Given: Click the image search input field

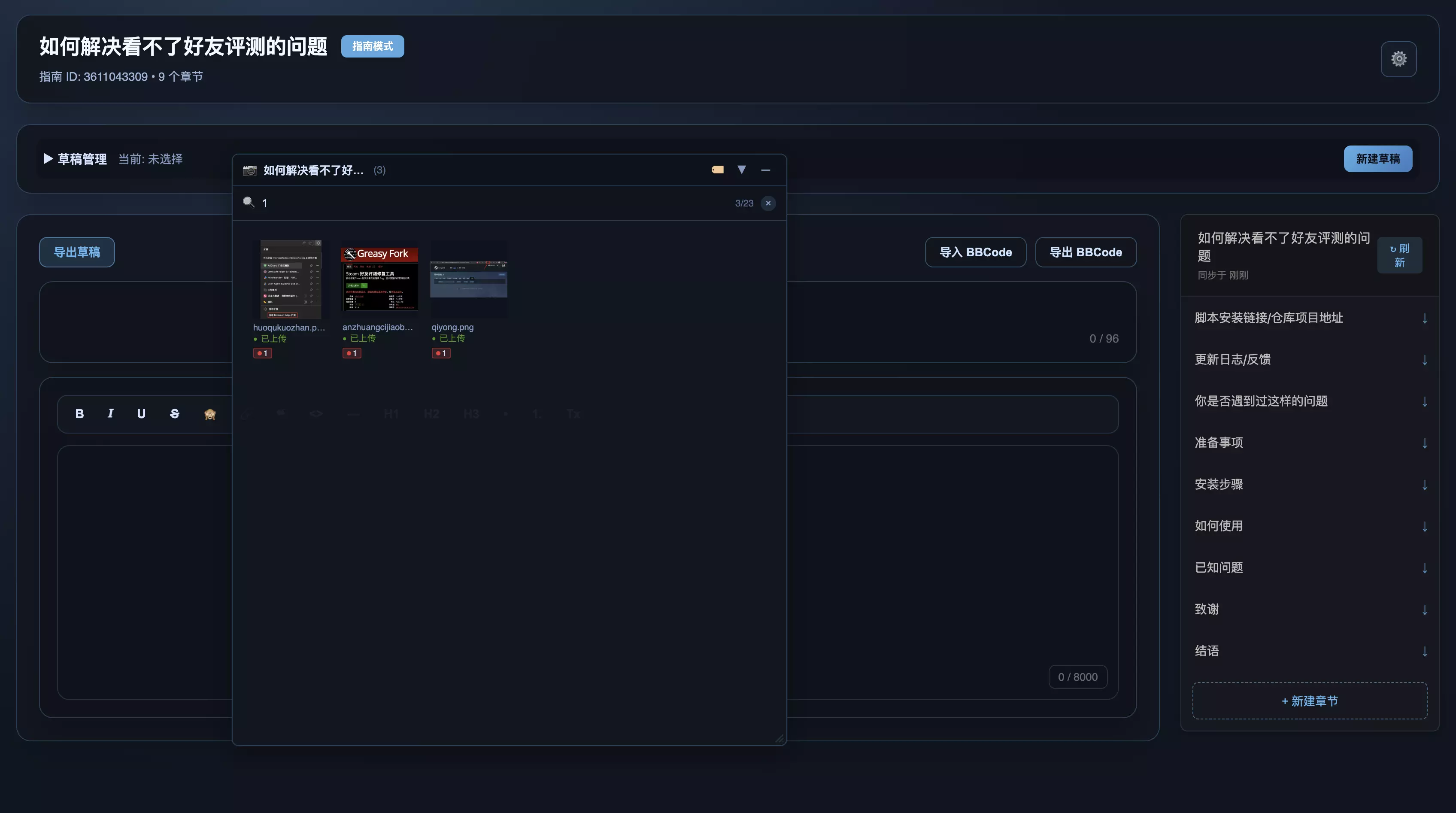Looking at the screenshot, I should click(x=492, y=203).
